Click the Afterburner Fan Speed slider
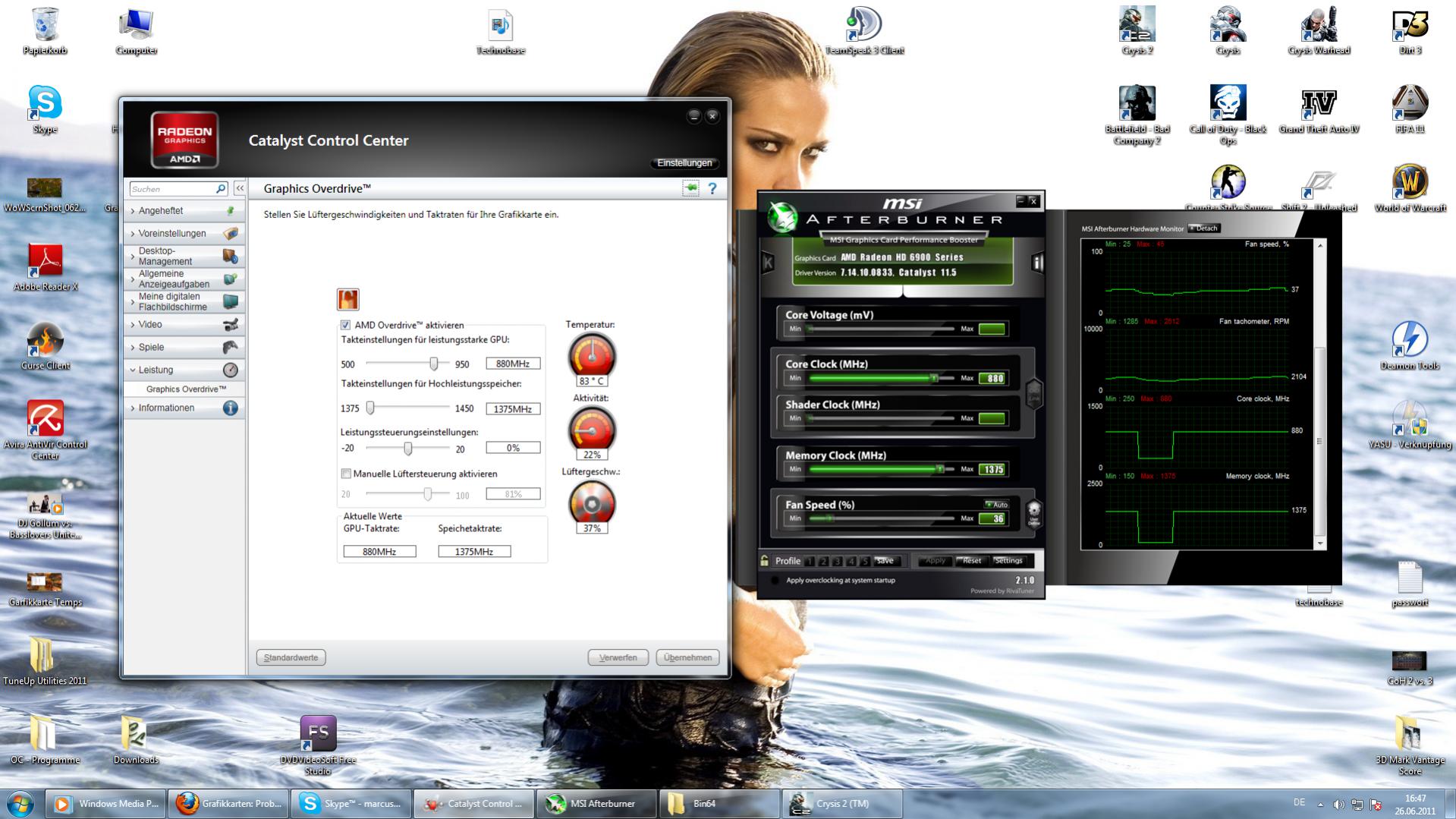The width and height of the screenshot is (1456, 819). 880,518
